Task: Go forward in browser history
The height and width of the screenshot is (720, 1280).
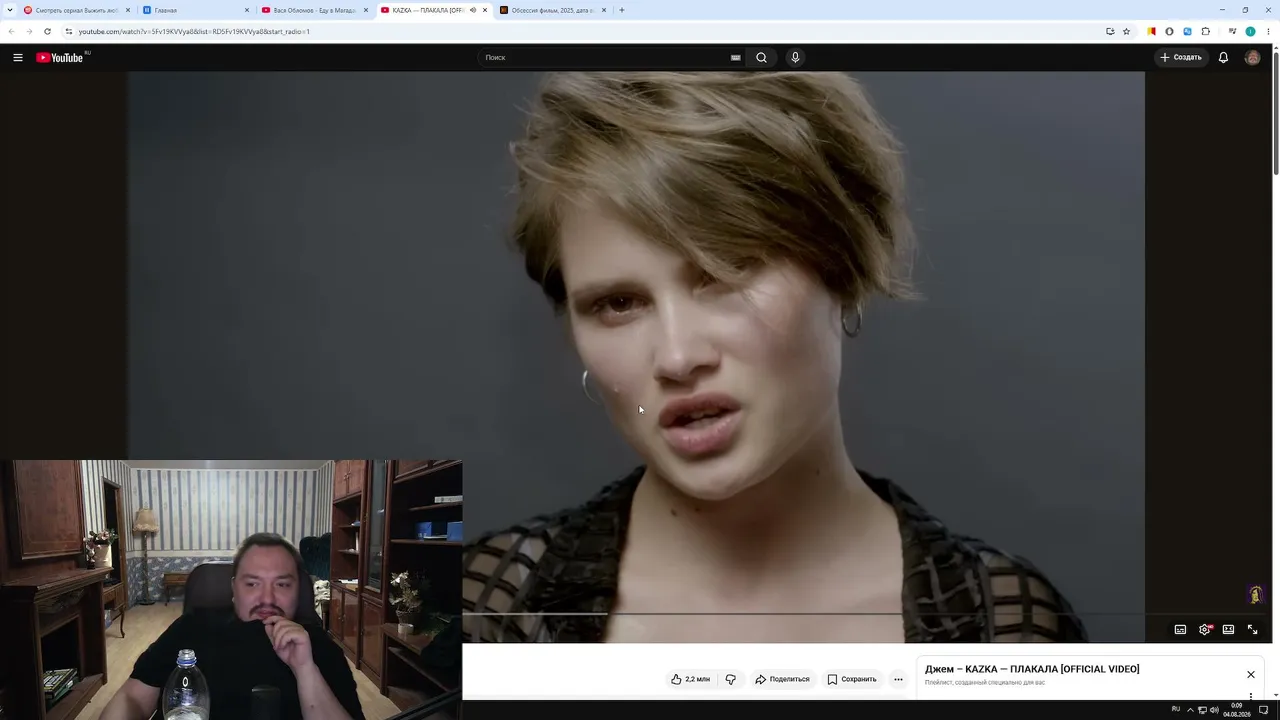Action: coord(28,31)
